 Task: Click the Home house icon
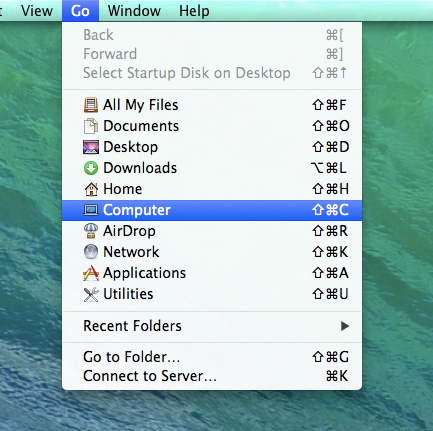(91, 189)
